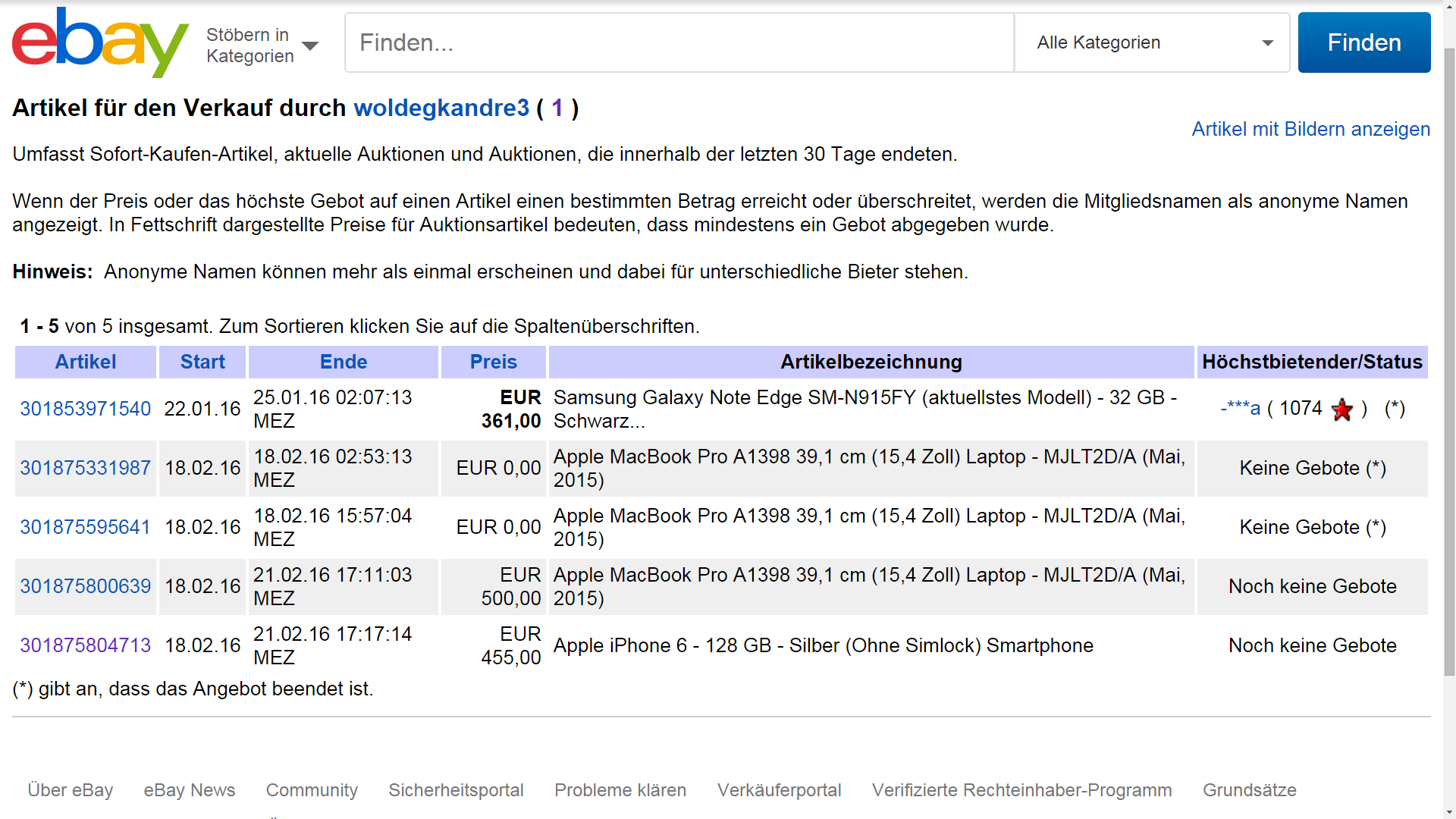This screenshot has width=1456, height=819.
Task: Type in the Finden search field
Action: coord(679,43)
